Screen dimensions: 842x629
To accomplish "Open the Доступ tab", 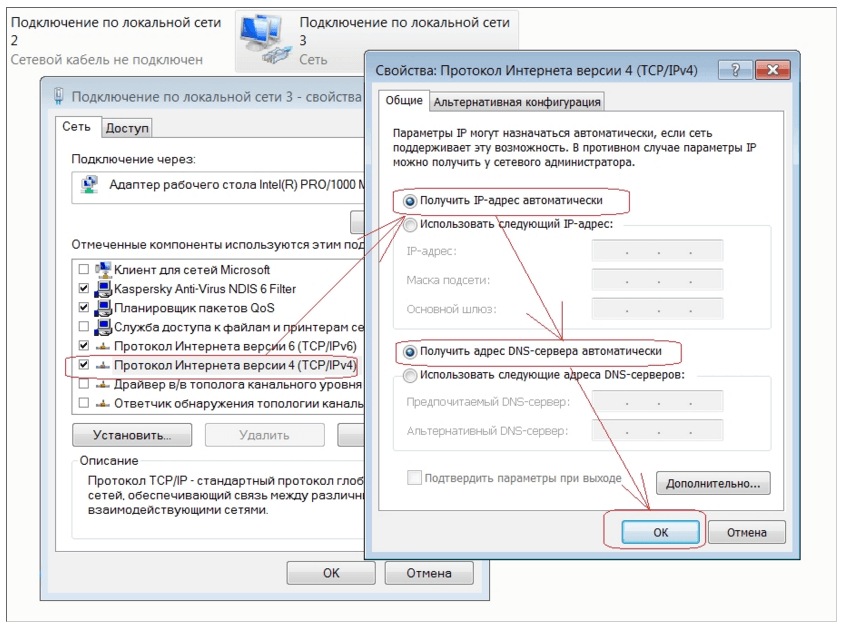I will (127, 128).
